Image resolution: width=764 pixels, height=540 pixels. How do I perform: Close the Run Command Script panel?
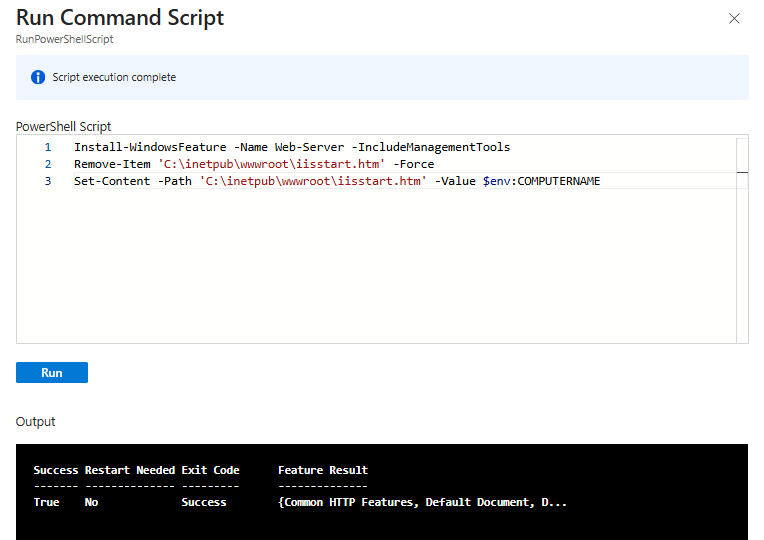pyautogui.click(x=734, y=19)
